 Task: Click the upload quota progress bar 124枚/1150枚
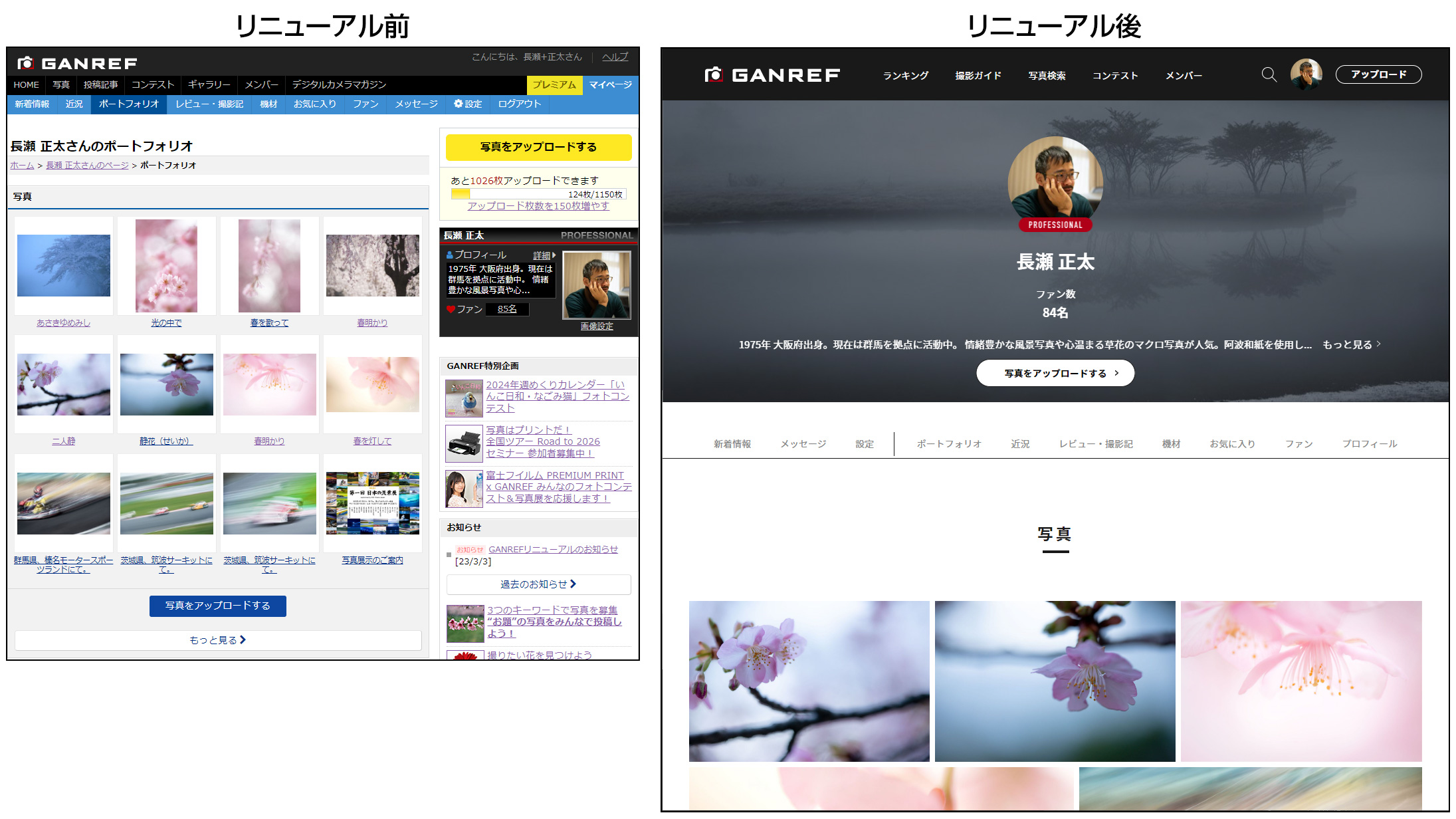pyautogui.click(x=538, y=194)
